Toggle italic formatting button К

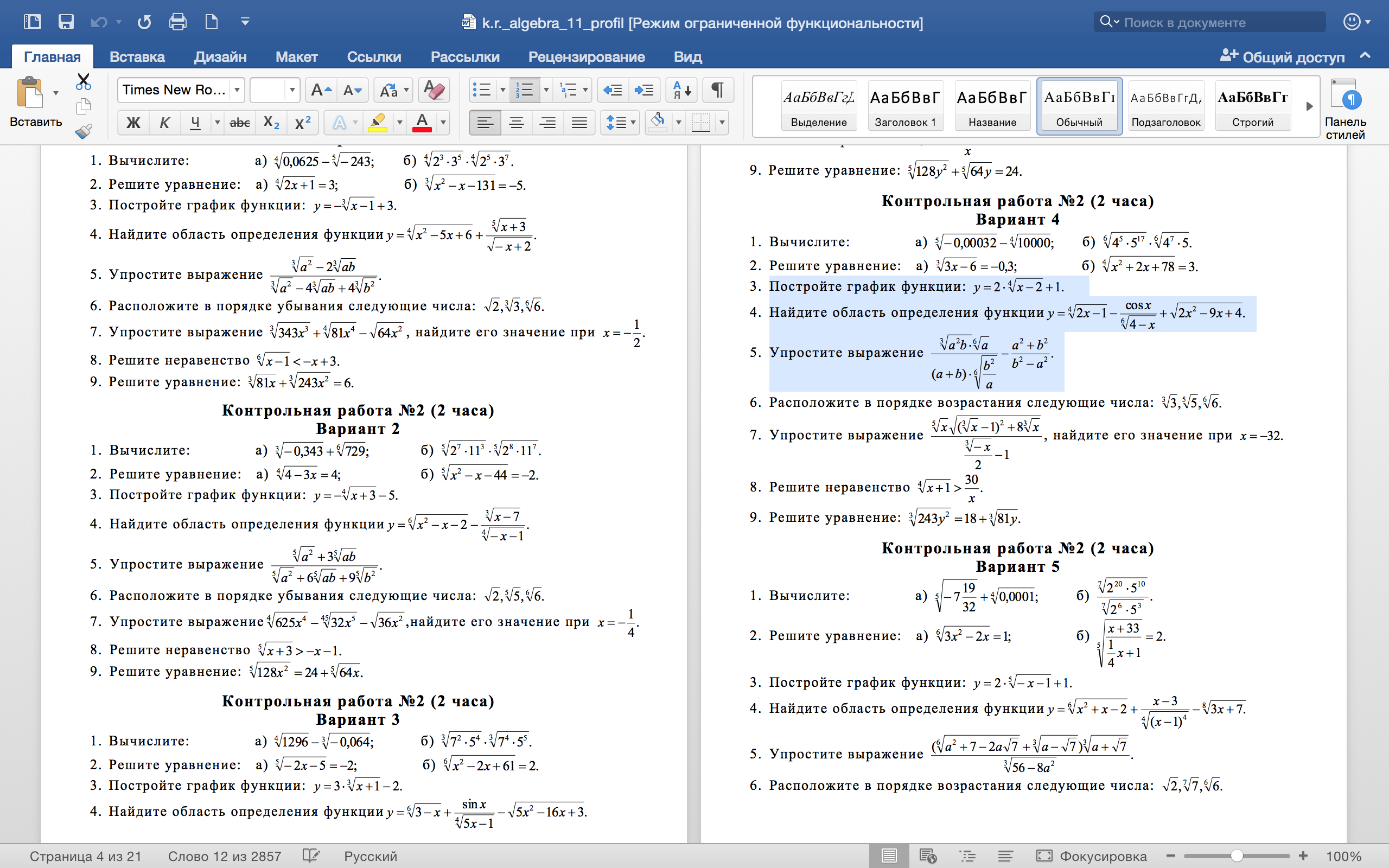tap(164, 122)
